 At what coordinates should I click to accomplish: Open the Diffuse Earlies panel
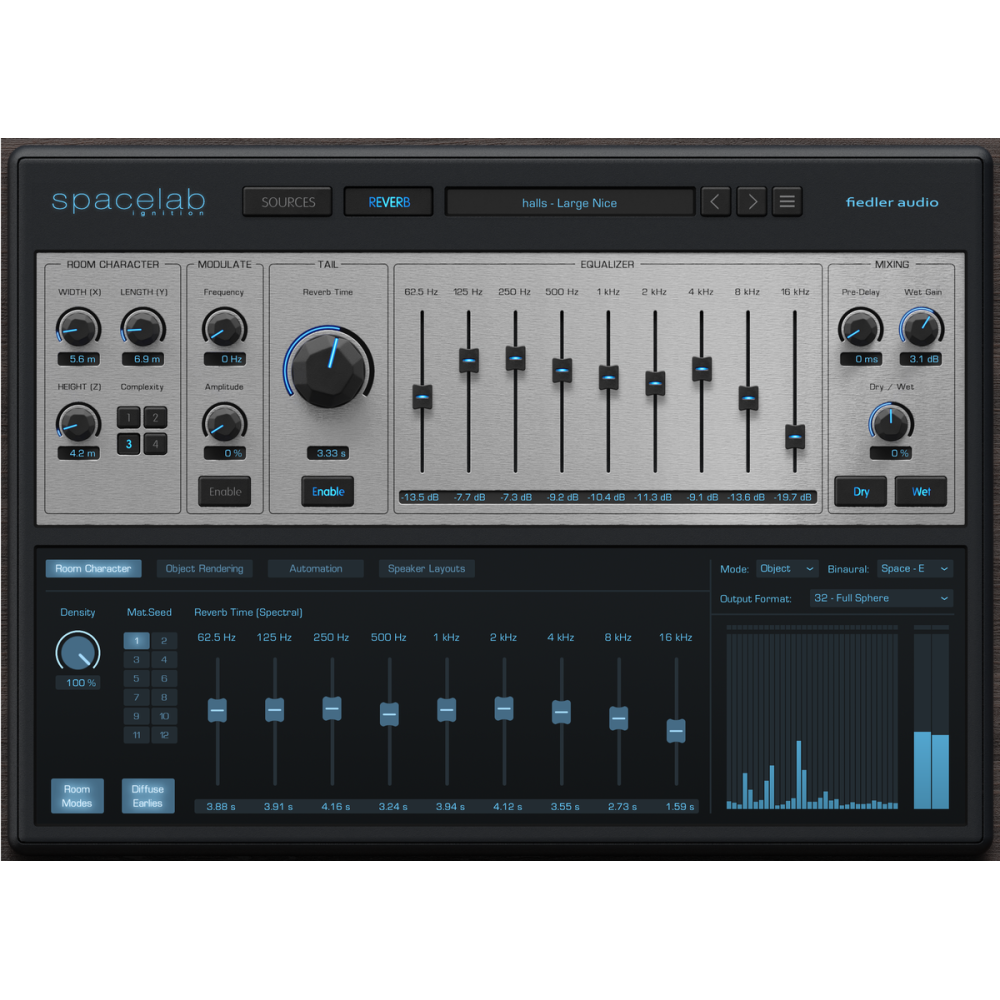(x=148, y=795)
